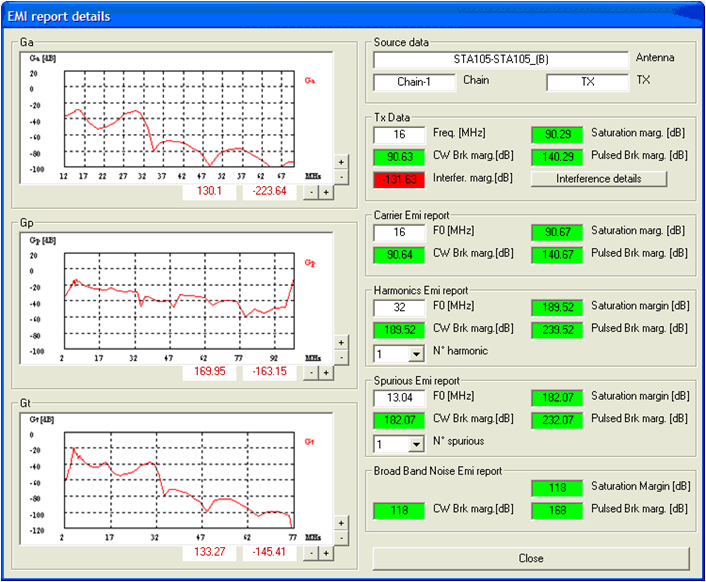
Task: Click the Gt readout value 133.27
Action: pyautogui.click(x=209, y=552)
